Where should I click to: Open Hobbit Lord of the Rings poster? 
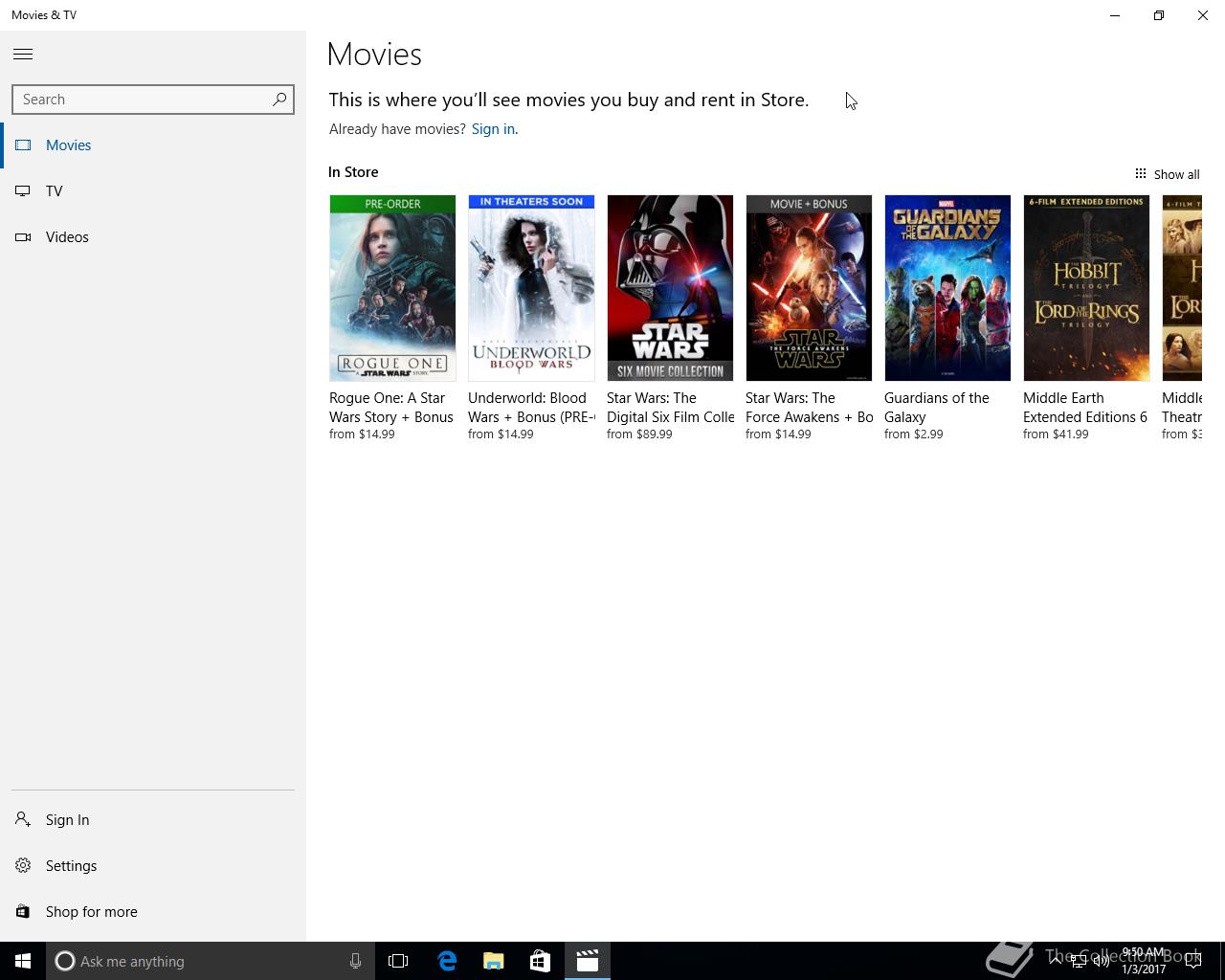point(1086,288)
